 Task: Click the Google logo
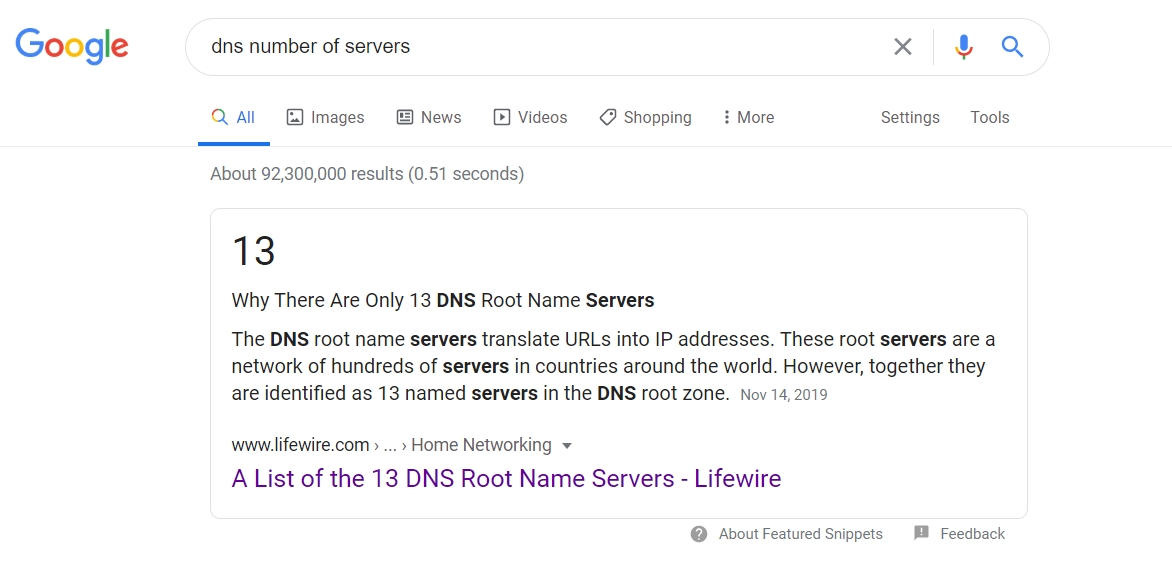pos(72,46)
